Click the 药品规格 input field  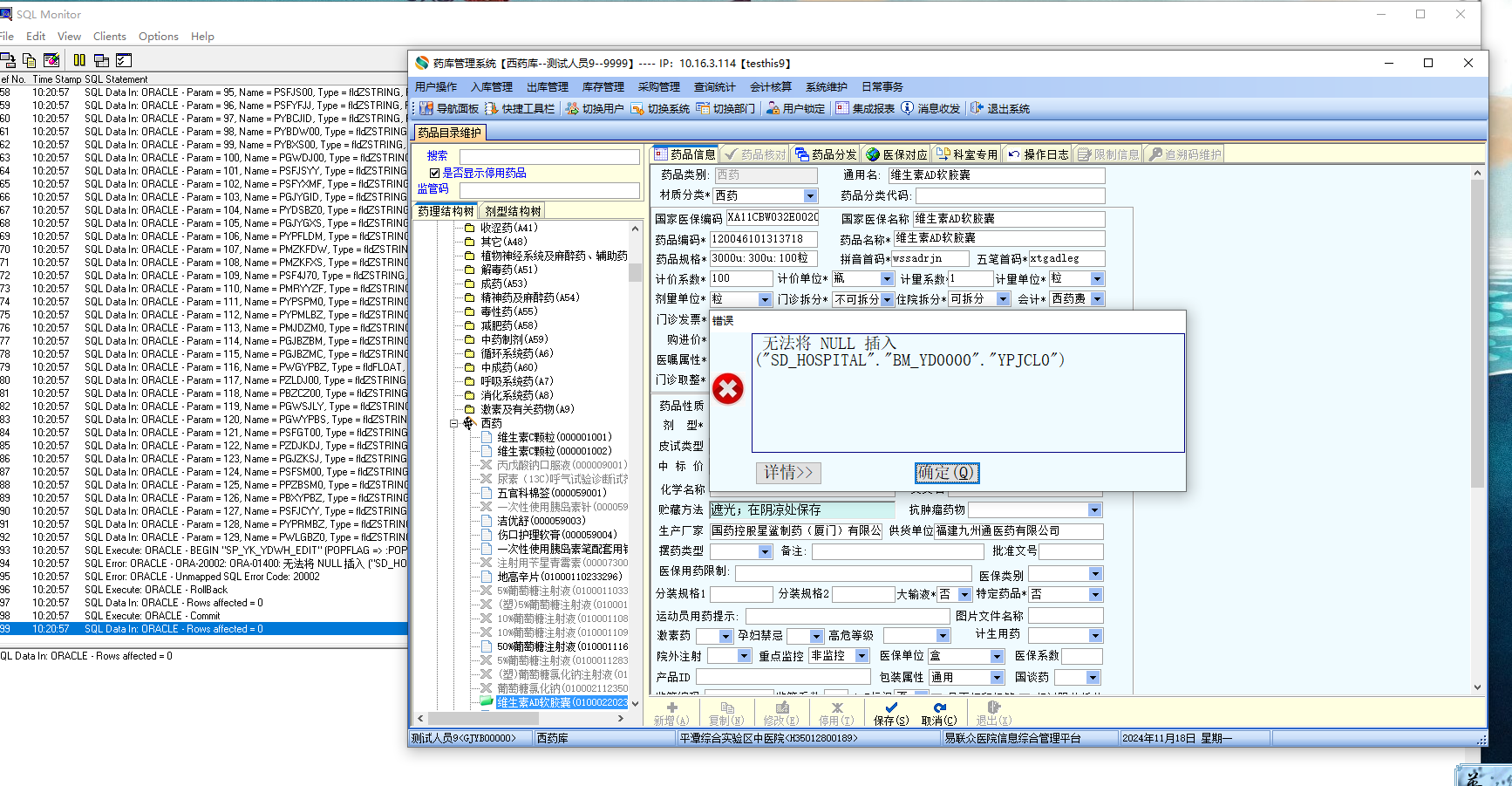point(763,258)
